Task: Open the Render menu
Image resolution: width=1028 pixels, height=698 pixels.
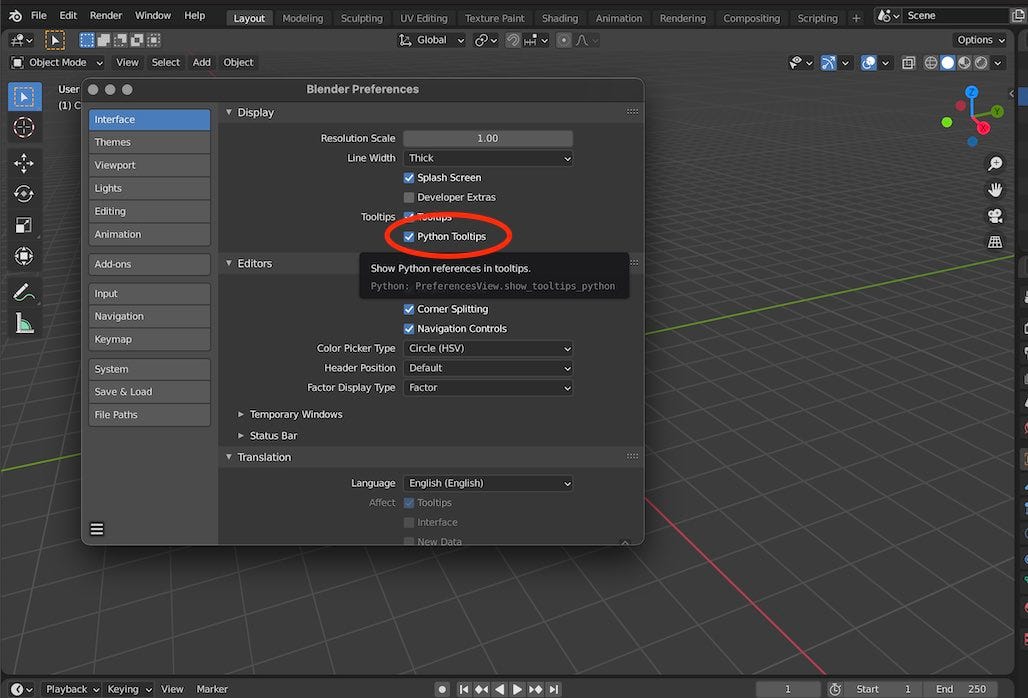Action: 105,15
